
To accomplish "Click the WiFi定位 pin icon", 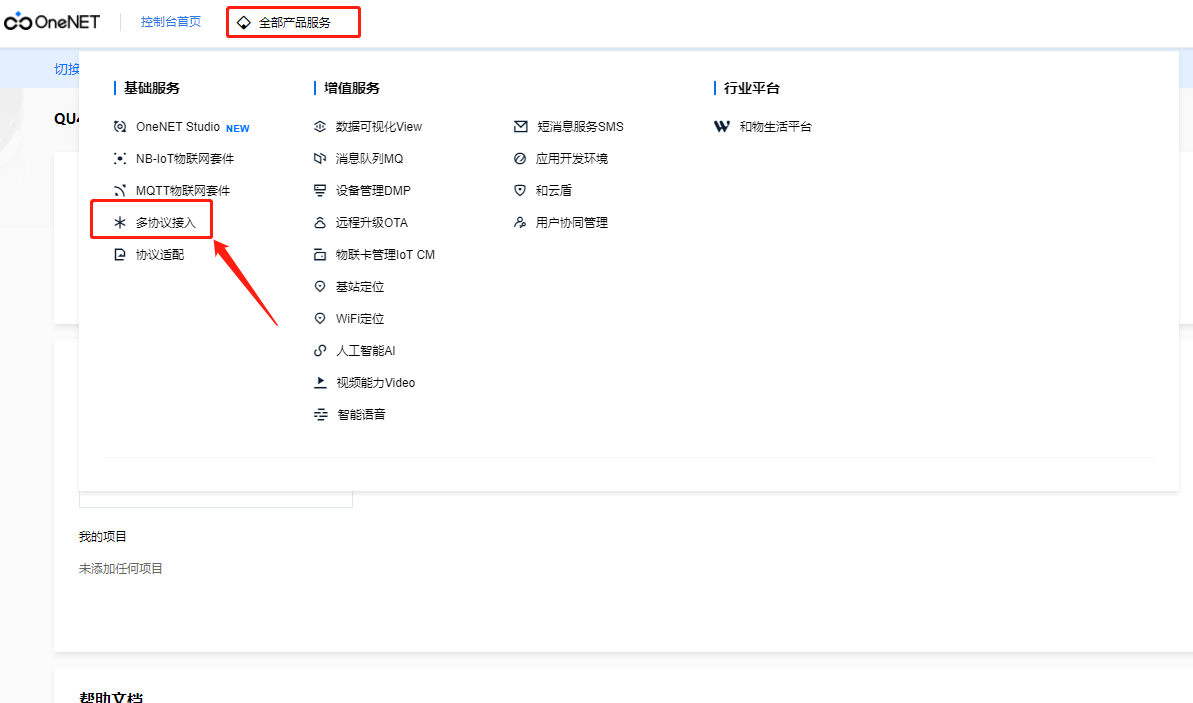I will click(x=320, y=319).
